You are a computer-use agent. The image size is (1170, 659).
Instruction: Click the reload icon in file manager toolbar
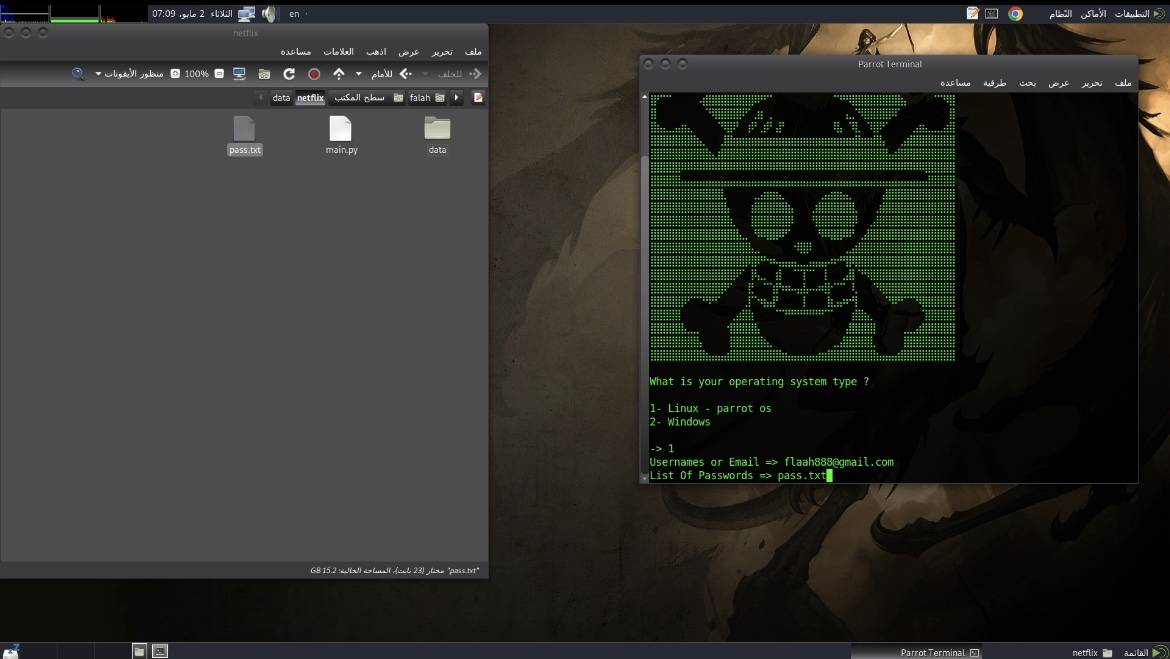[x=289, y=74]
